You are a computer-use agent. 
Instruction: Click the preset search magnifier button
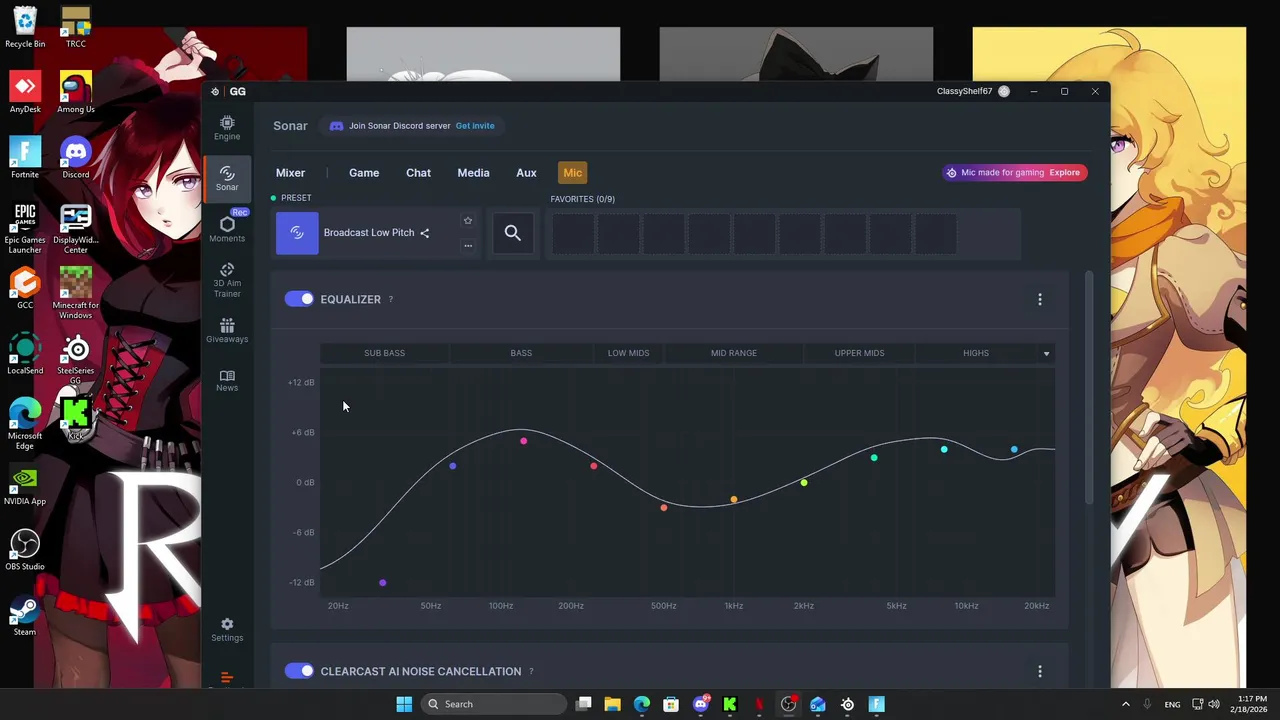pos(513,233)
